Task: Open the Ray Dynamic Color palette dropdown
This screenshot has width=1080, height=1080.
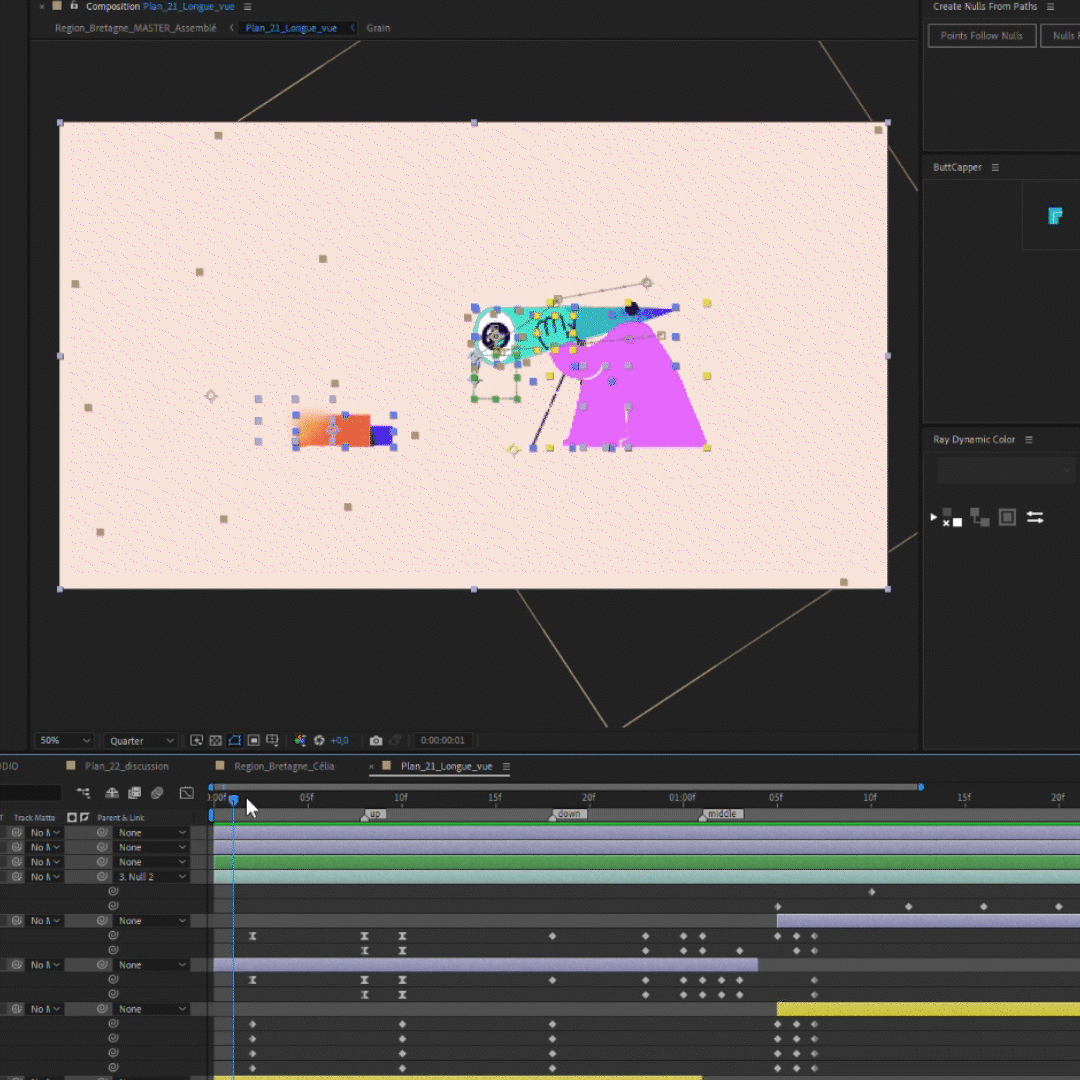Action: click(x=1006, y=470)
